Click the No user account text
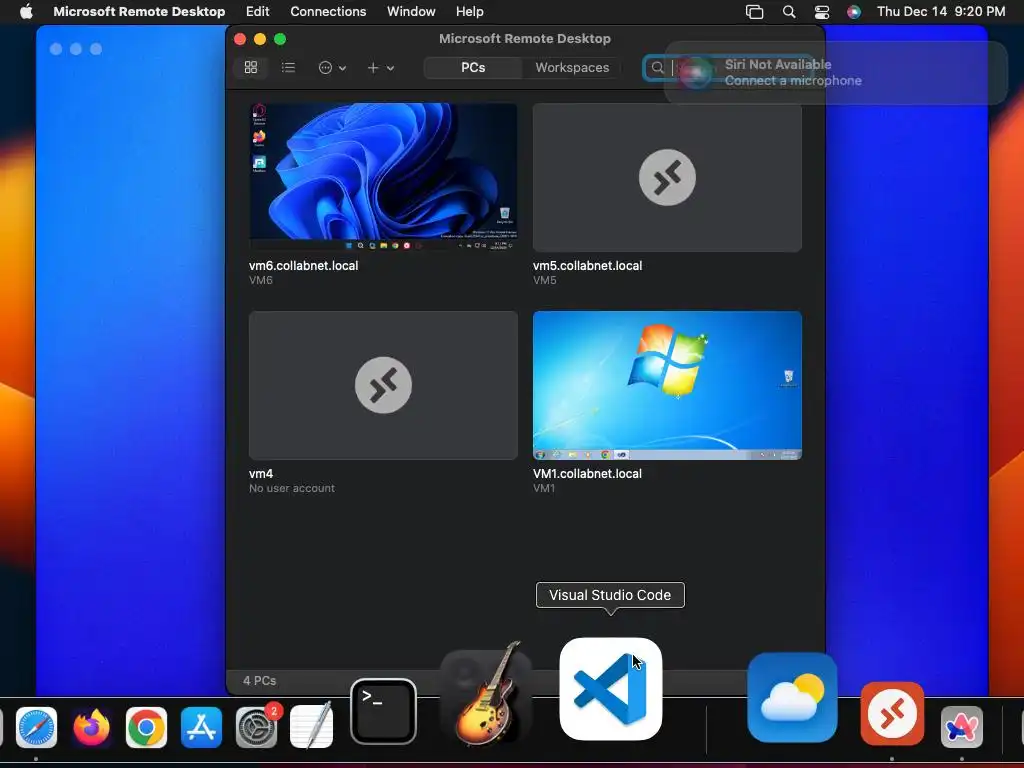Image resolution: width=1024 pixels, height=768 pixels. tap(292, 488)
